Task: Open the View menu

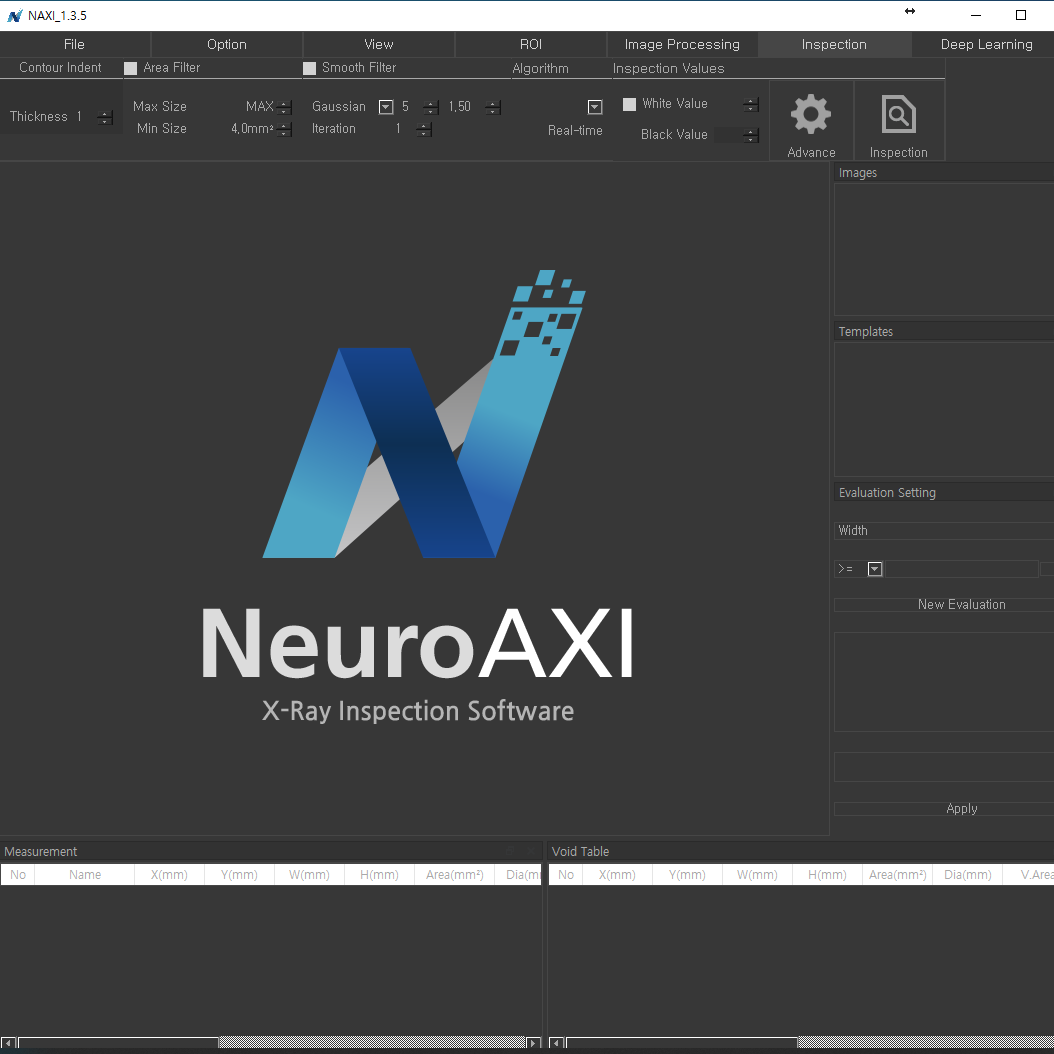Action: [x=378, y=44]
